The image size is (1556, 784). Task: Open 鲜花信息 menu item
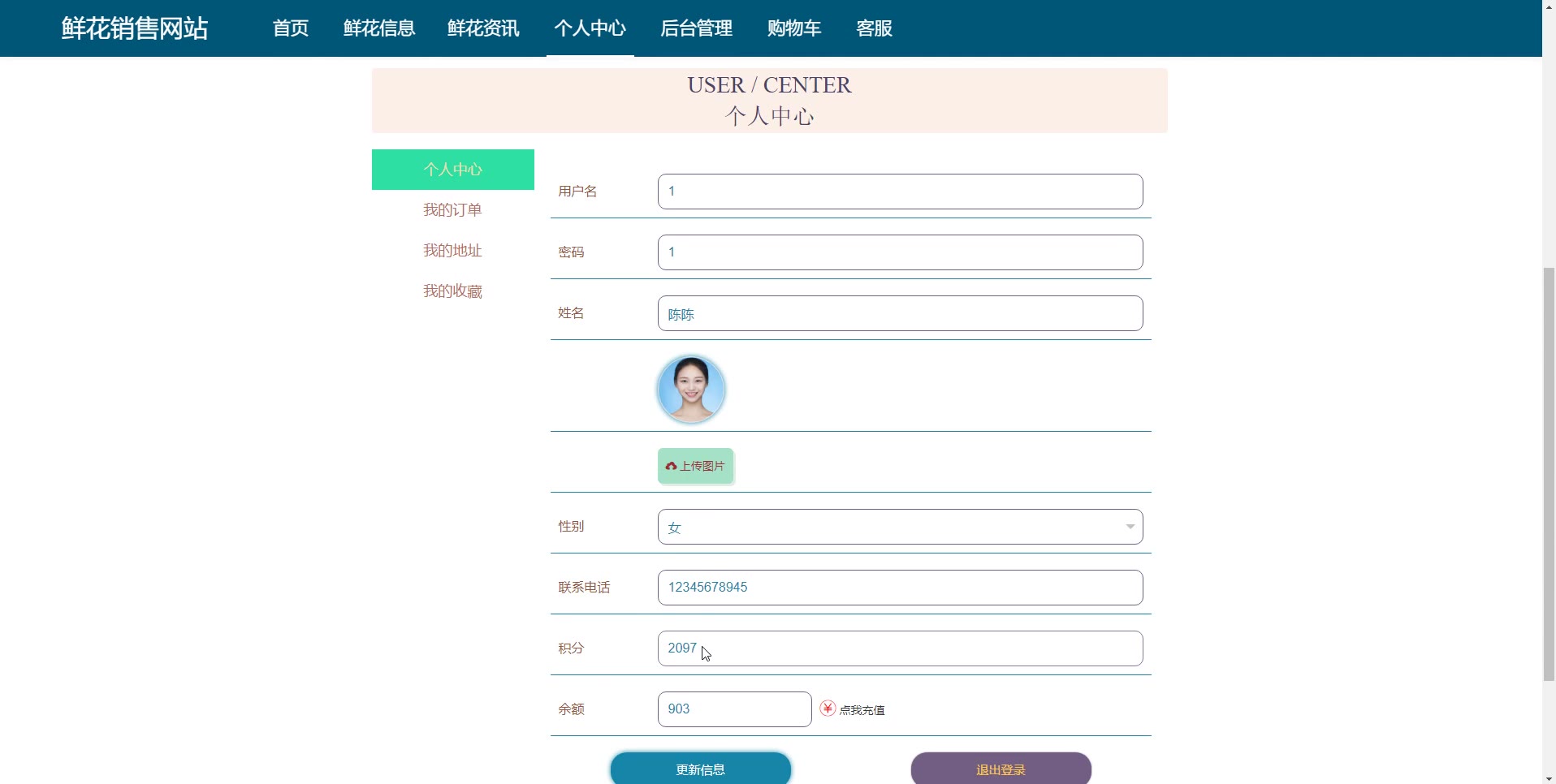tap(379, 28)
